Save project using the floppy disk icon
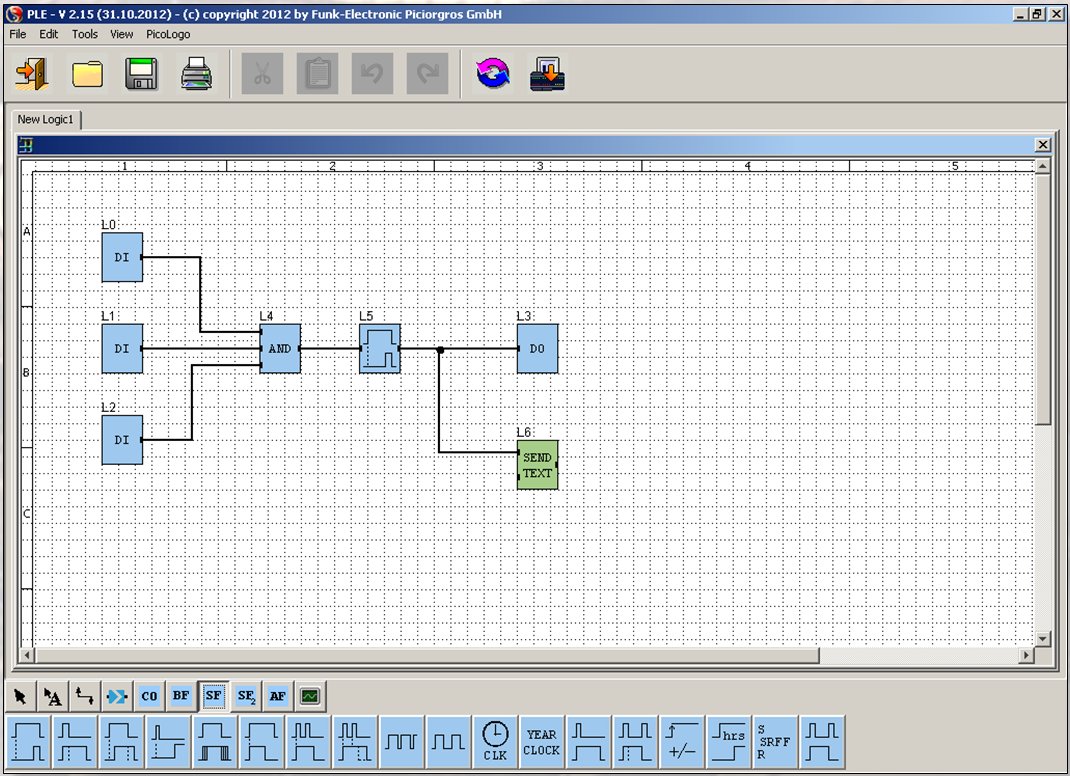This screenshot has height=776, width=1070. [142, 75]
